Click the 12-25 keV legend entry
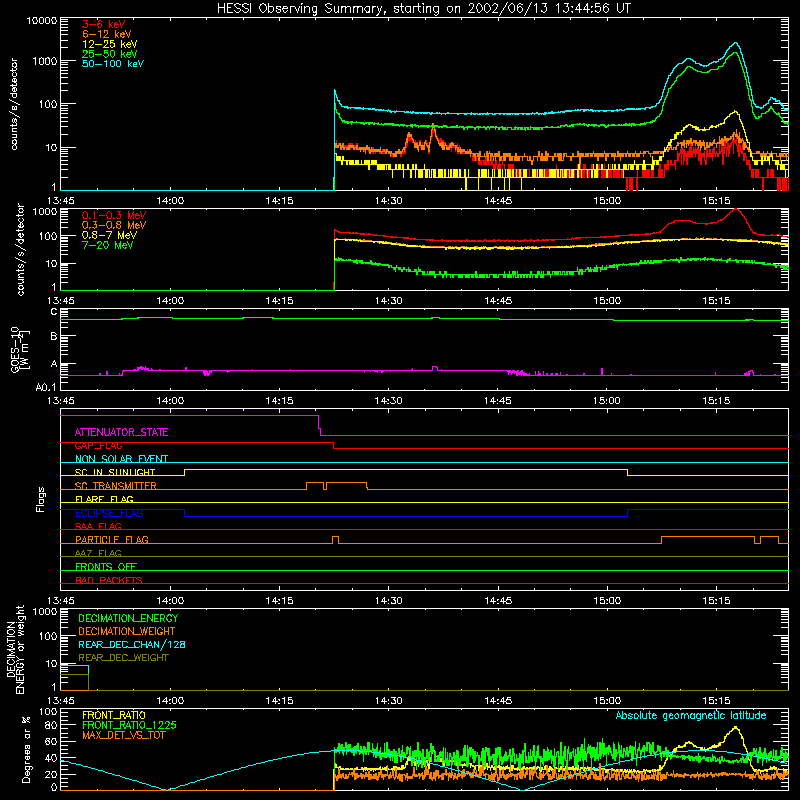This screenshot has height=800, width=800. (110, 44)
